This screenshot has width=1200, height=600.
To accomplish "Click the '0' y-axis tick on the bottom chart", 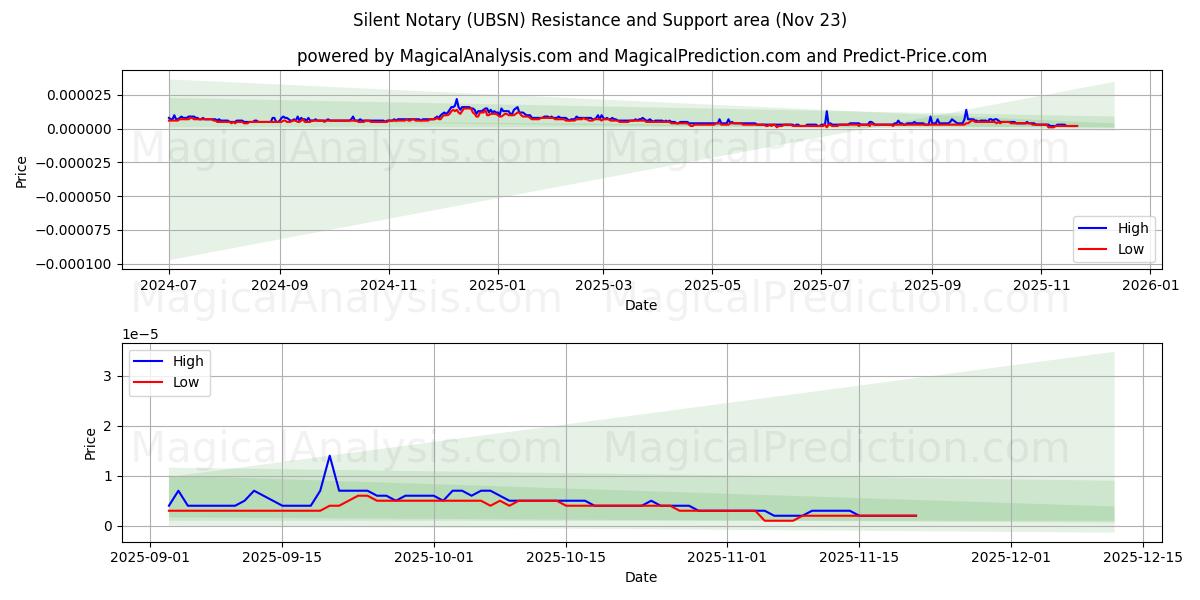I will (x=110, y=526).
